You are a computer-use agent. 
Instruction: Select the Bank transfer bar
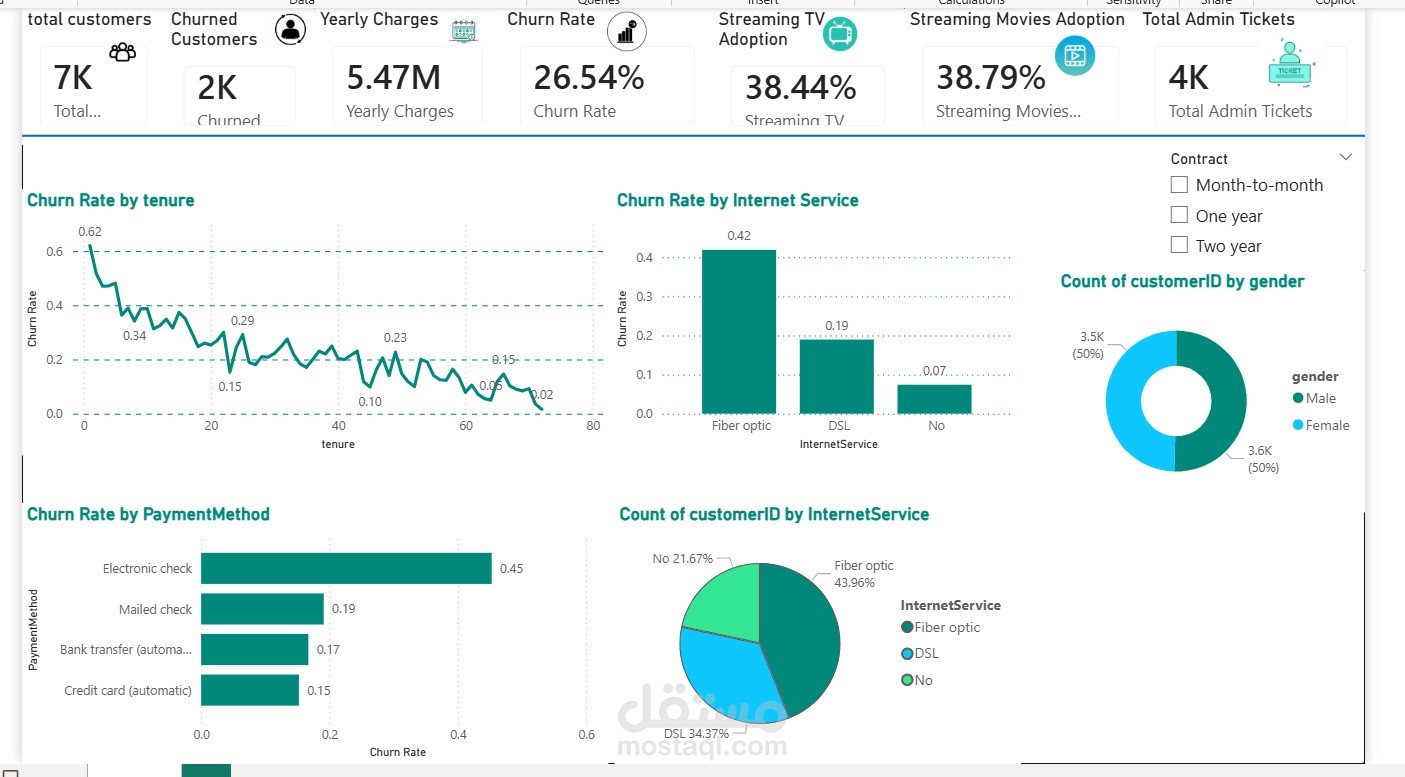(x=255, y=649)
